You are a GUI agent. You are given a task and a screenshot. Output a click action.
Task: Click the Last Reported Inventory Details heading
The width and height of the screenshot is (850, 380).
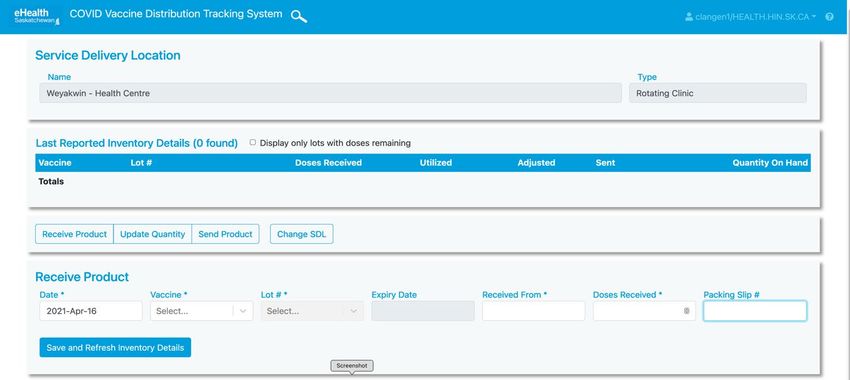tap(137, 143)
